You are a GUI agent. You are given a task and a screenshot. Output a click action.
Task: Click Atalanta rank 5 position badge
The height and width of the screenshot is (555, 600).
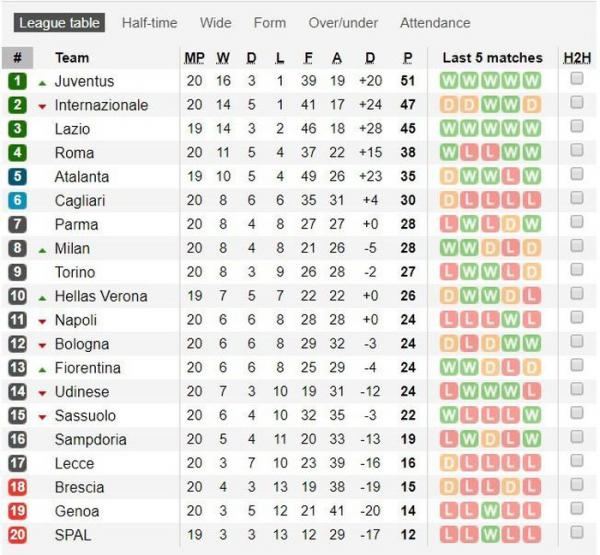coord(17,176)
